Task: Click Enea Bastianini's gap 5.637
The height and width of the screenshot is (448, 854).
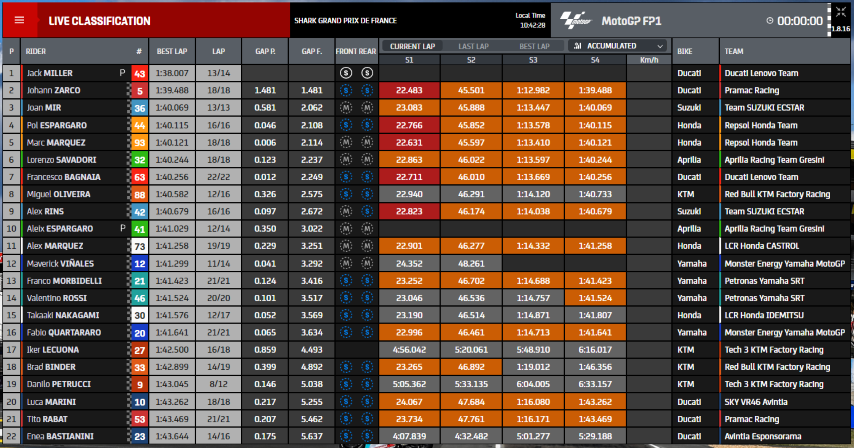Action: [x=312, y=436]
